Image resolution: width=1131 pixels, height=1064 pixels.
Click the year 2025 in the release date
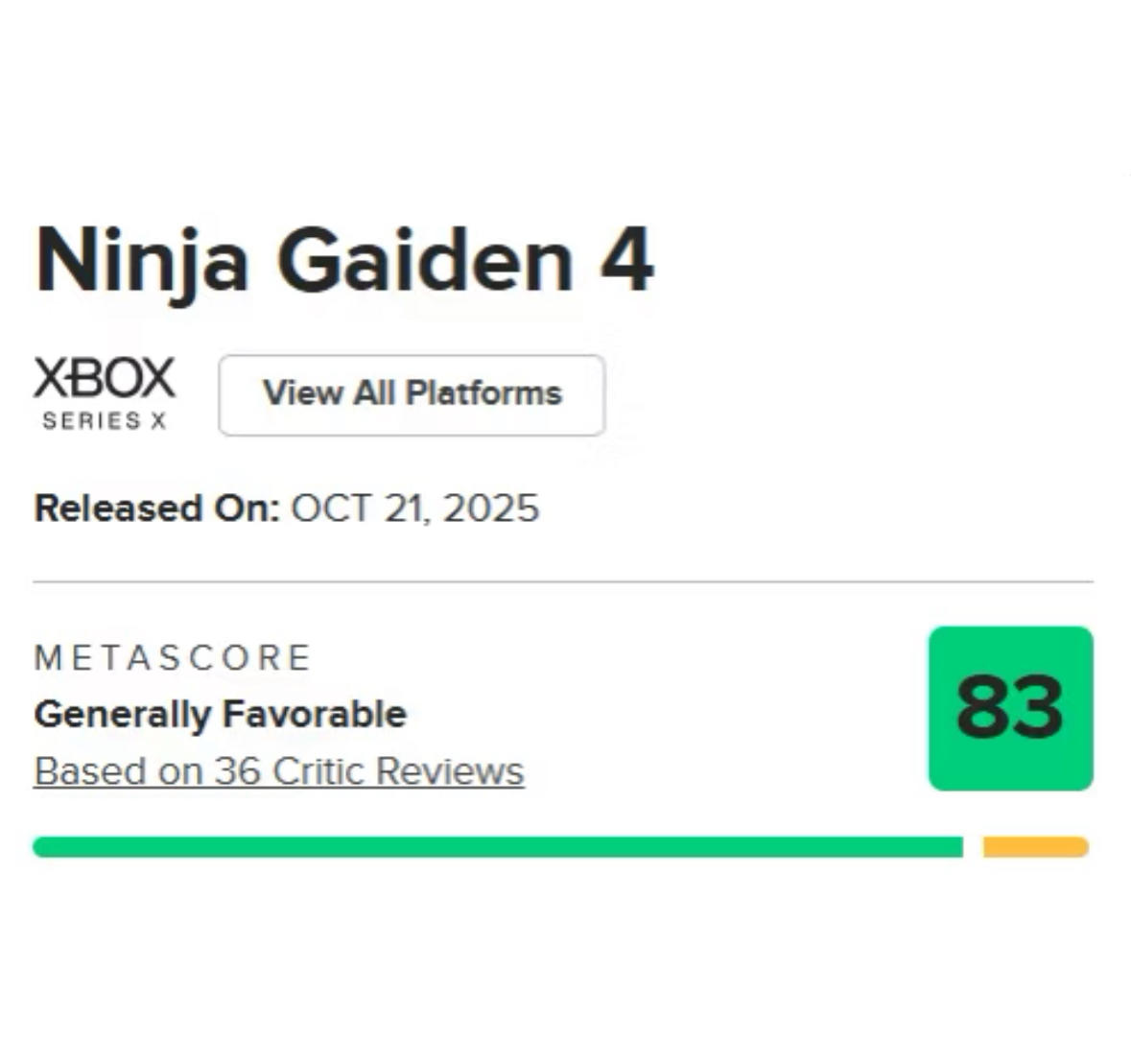pos(491,508)
